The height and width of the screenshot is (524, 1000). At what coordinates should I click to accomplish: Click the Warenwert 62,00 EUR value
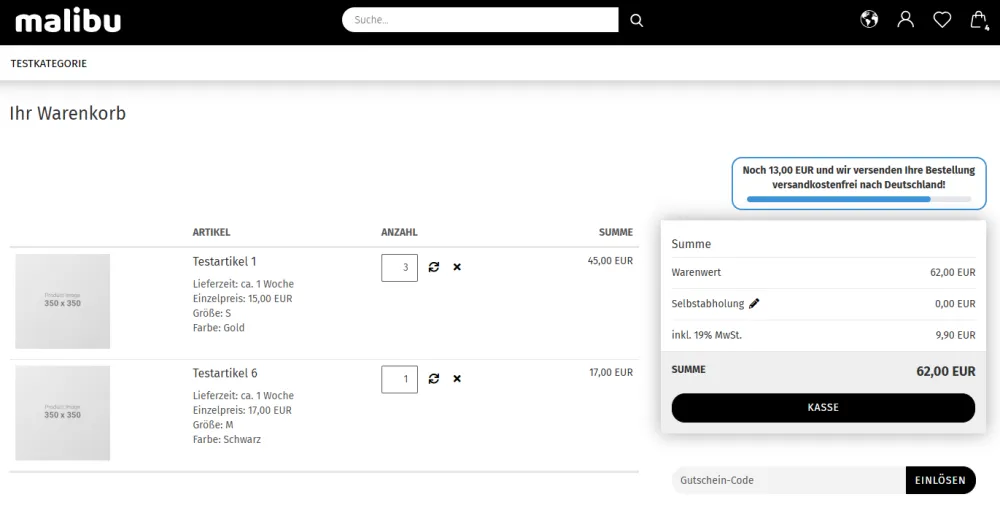[x=952, y=272]
